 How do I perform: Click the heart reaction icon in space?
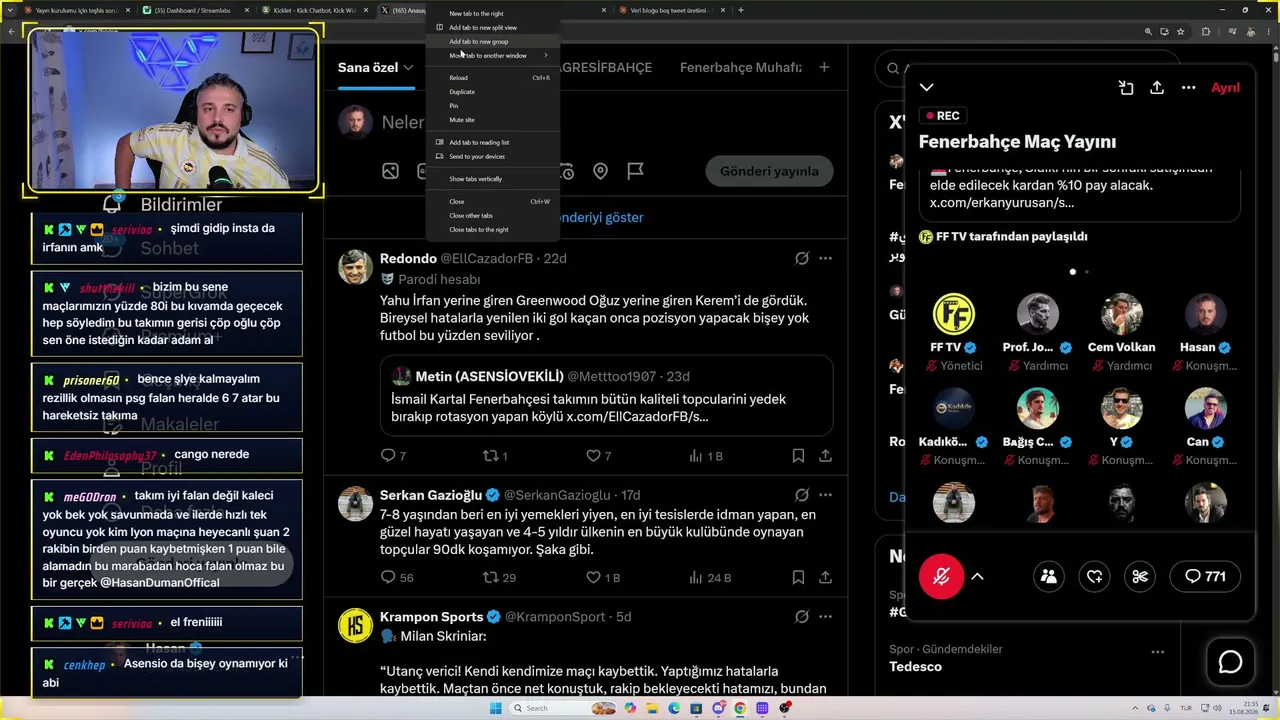pos(1094,576)
